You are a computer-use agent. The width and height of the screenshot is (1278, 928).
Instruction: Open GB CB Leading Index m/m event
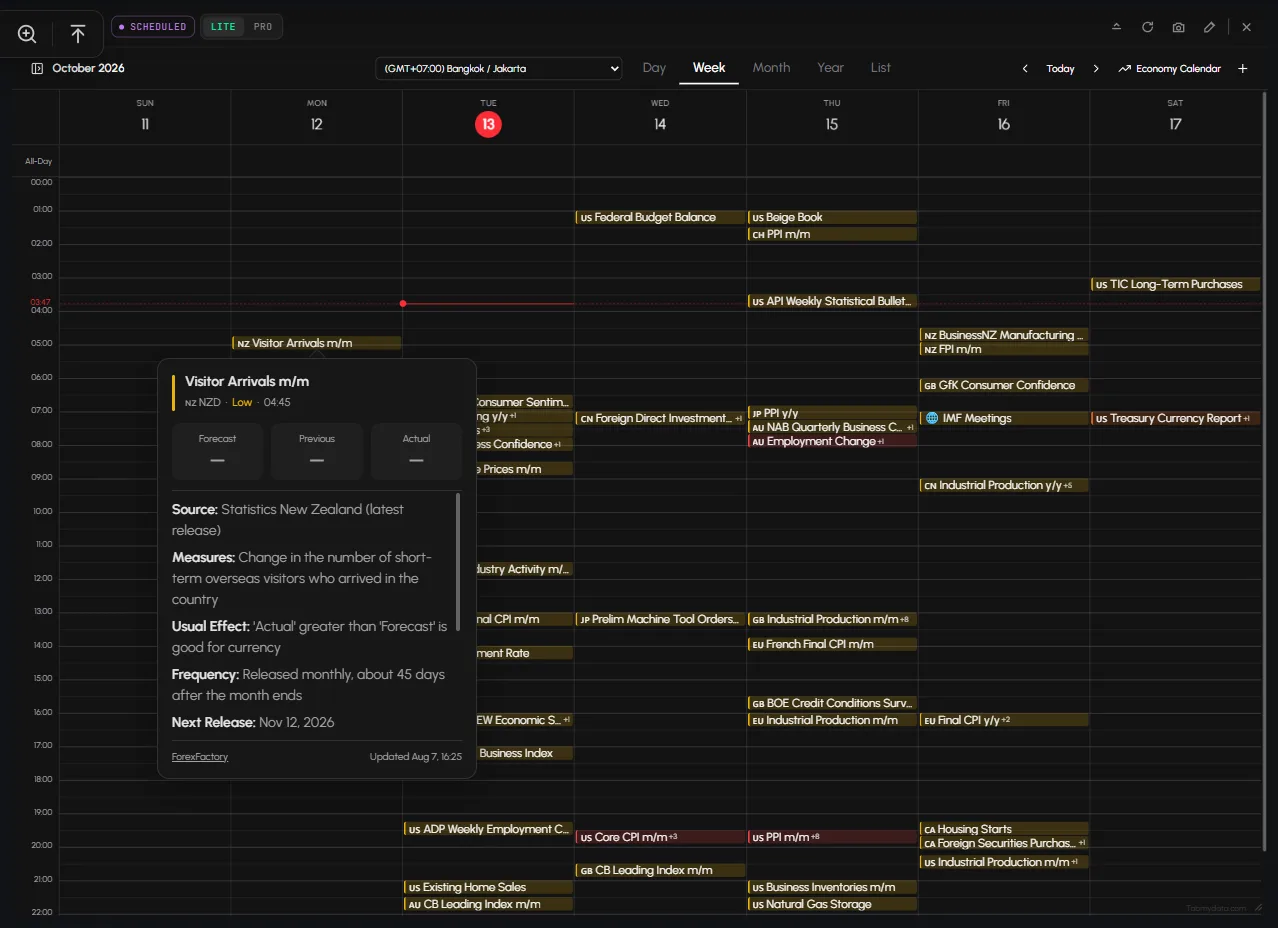tap(660, 870)
